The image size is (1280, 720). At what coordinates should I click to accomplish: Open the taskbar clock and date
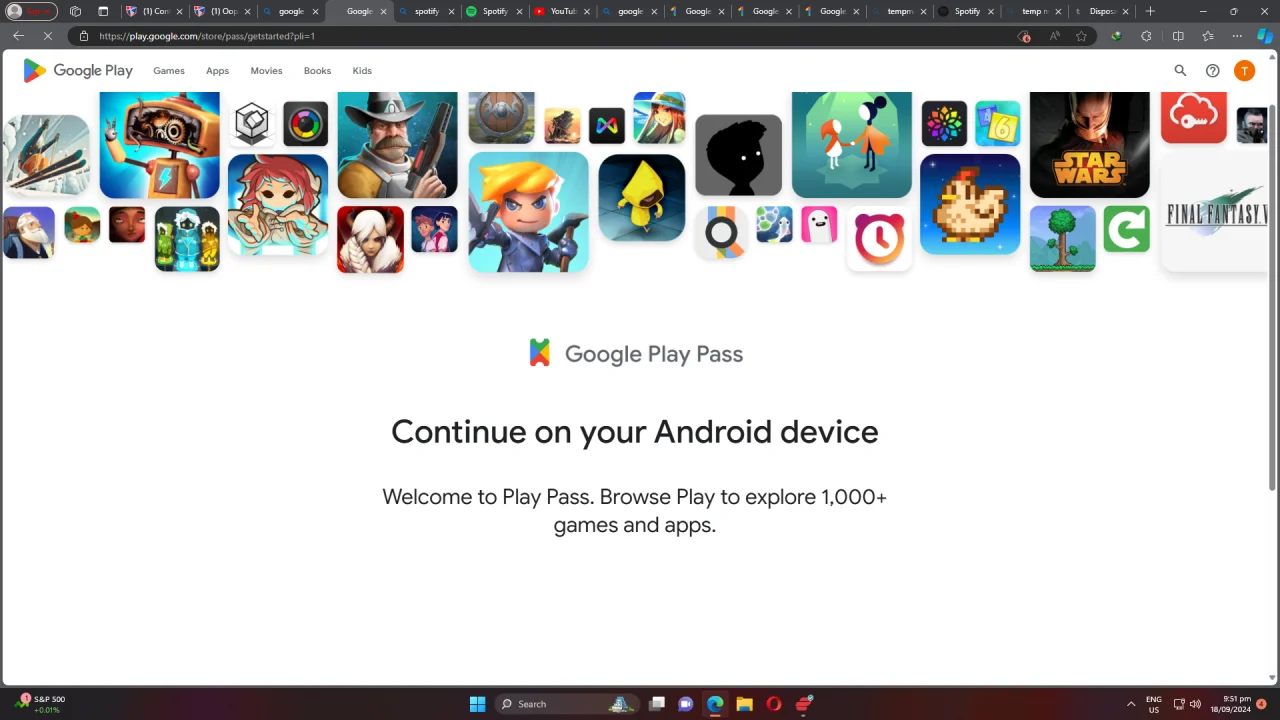(1230, 704)
